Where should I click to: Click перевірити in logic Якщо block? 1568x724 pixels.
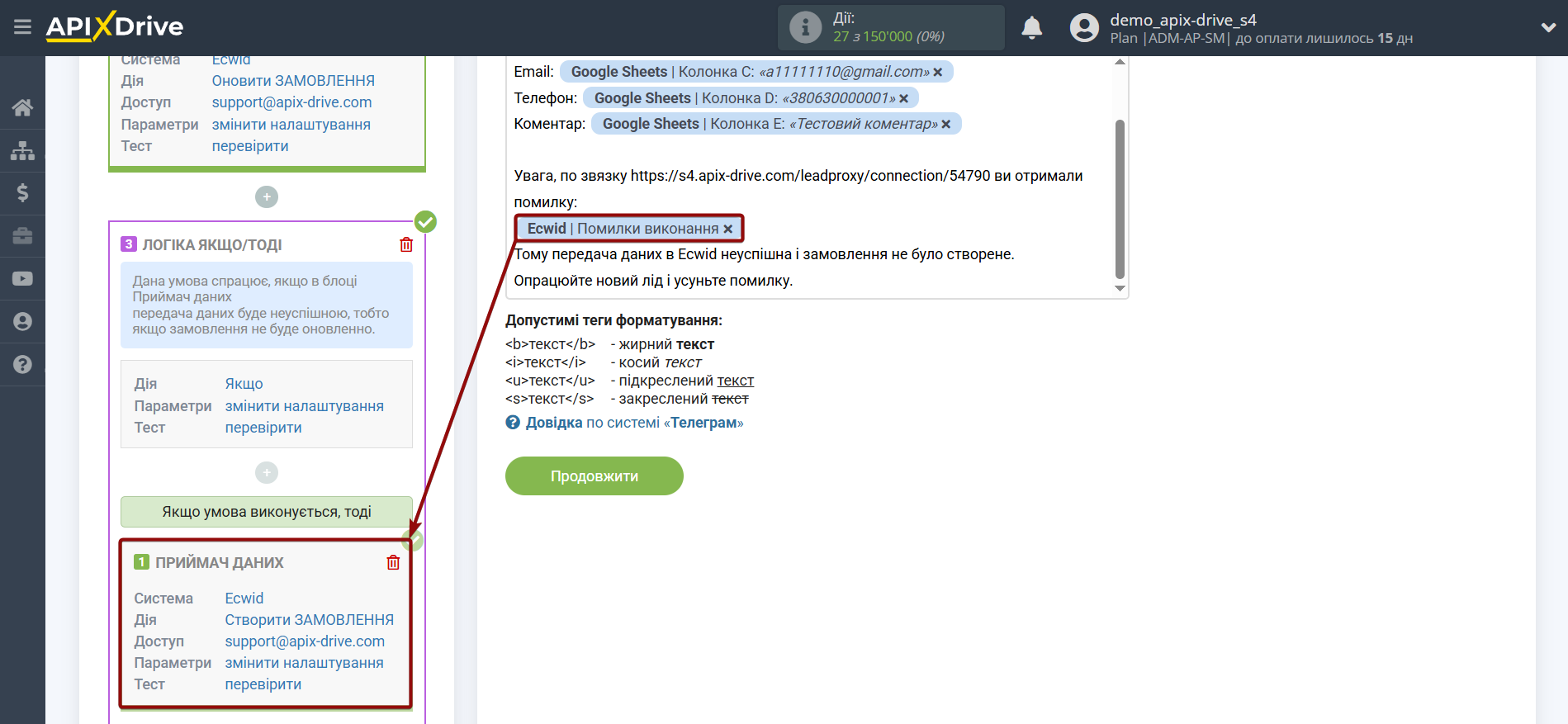tap(263, 428)
